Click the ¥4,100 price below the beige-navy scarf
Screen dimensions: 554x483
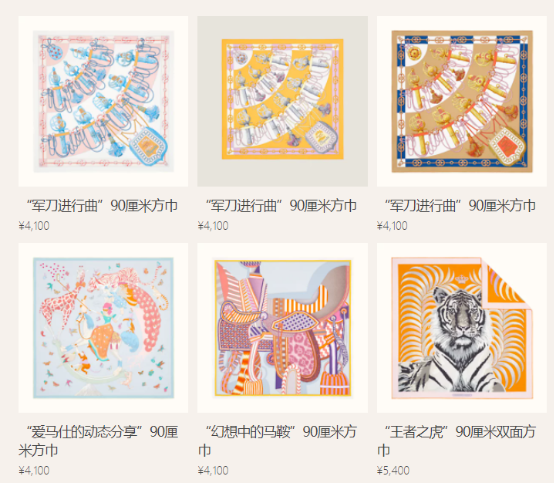(x=392, y=226)
